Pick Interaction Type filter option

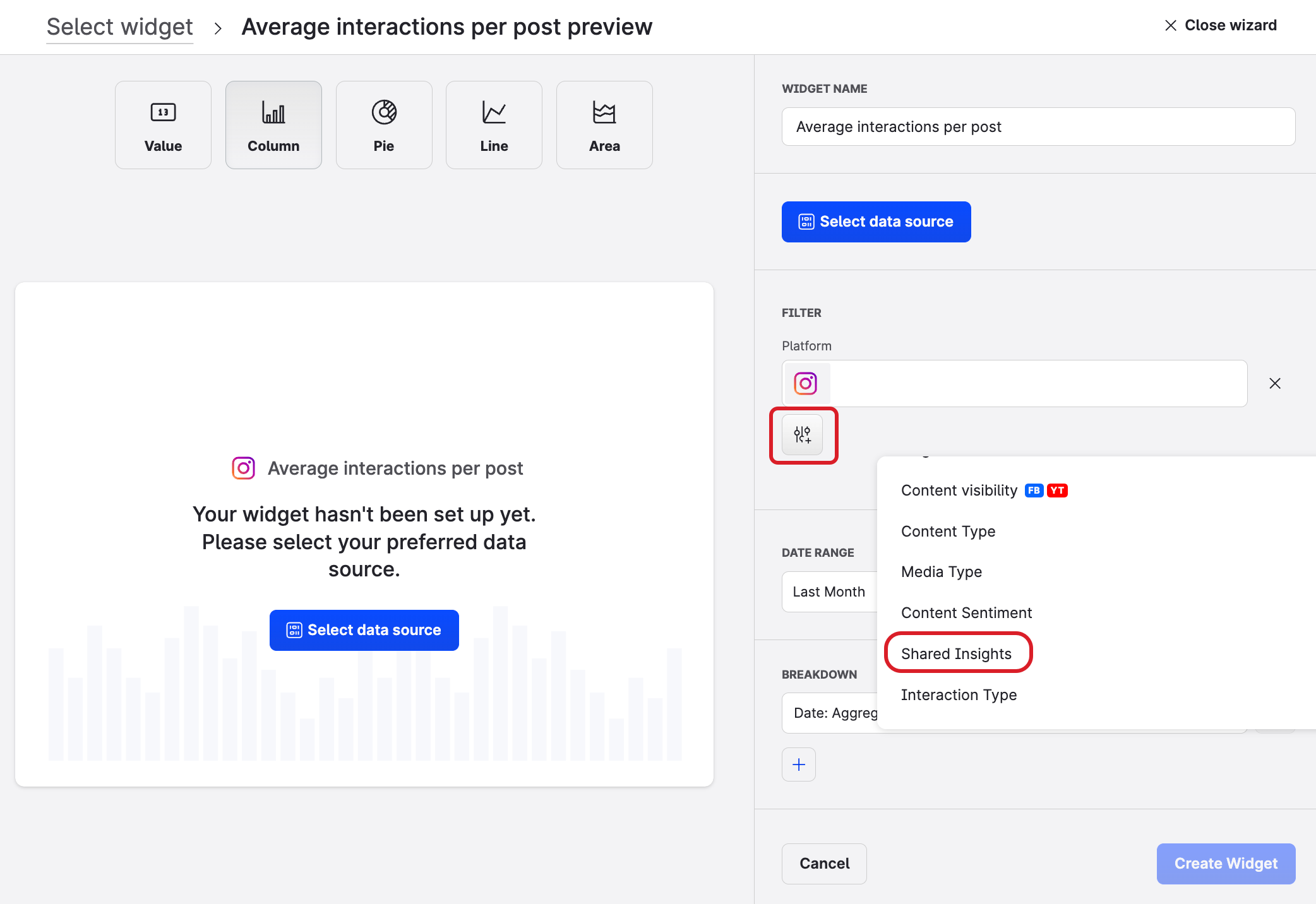click(x=959, y=695)
